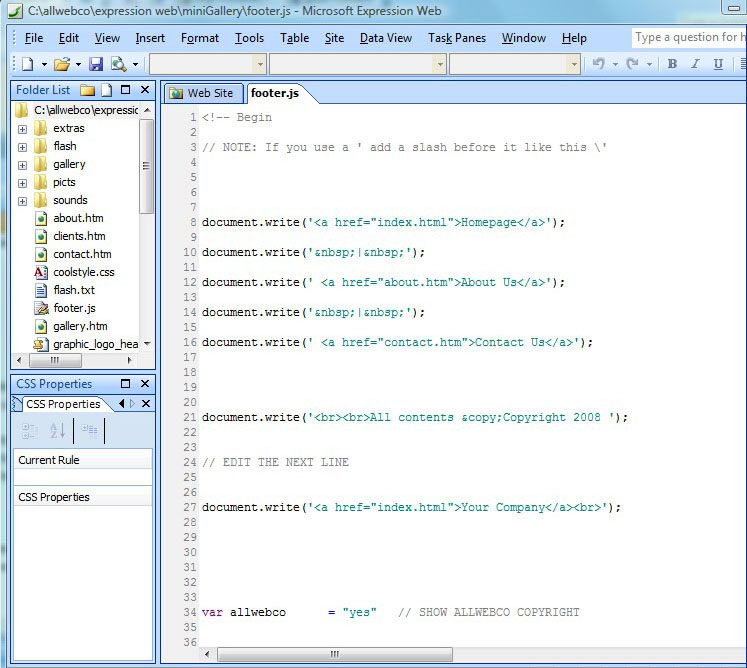Click Folder List scroll up arrow
This screenshot has height=668, width=747.
tap(147, 110)
